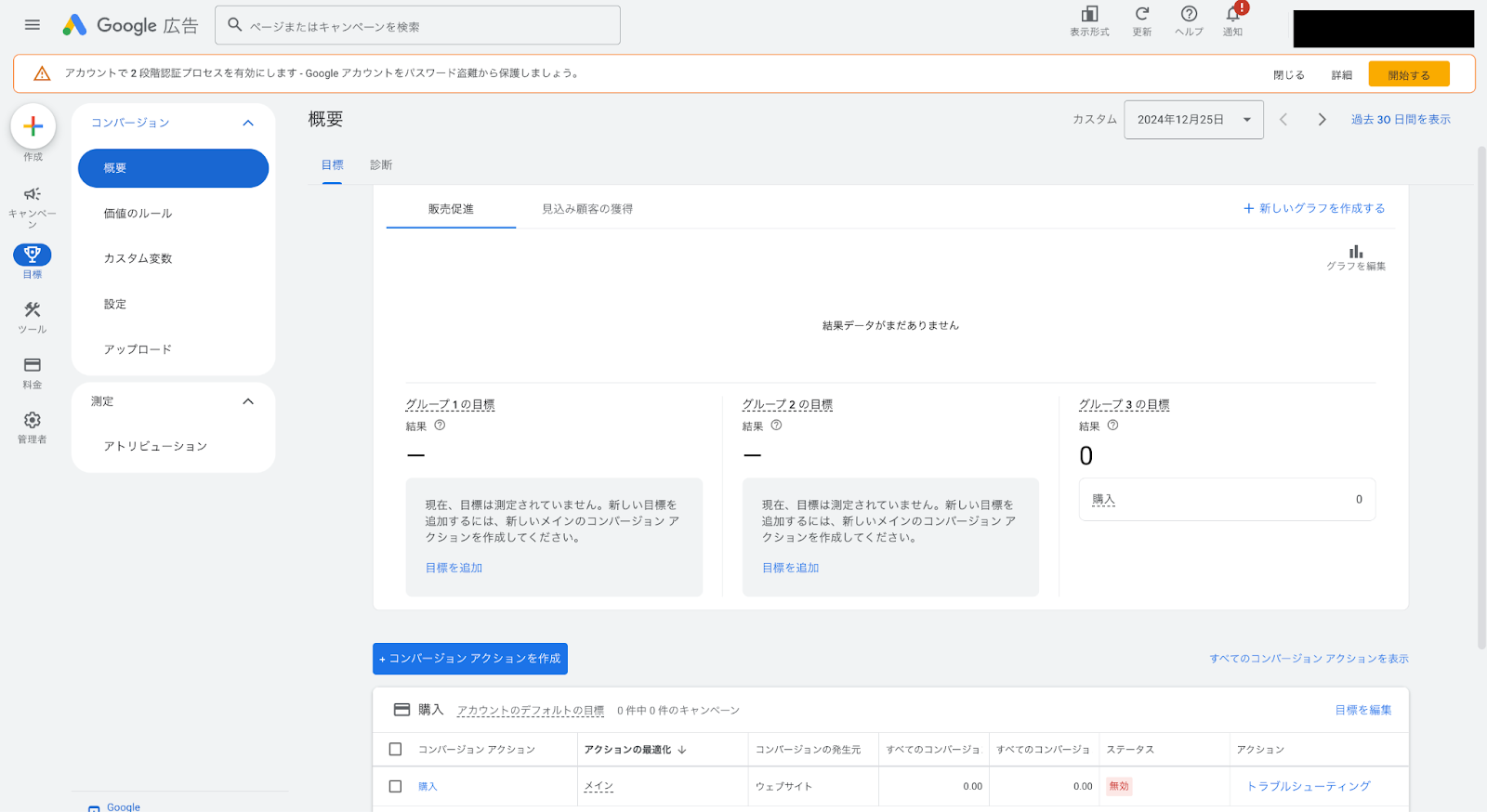Image resolution: width=1487 pixels, height=812 pixels.
Task: Select the 目標 trophy icon
Action: pyautogui.click(x=33, y=255)
